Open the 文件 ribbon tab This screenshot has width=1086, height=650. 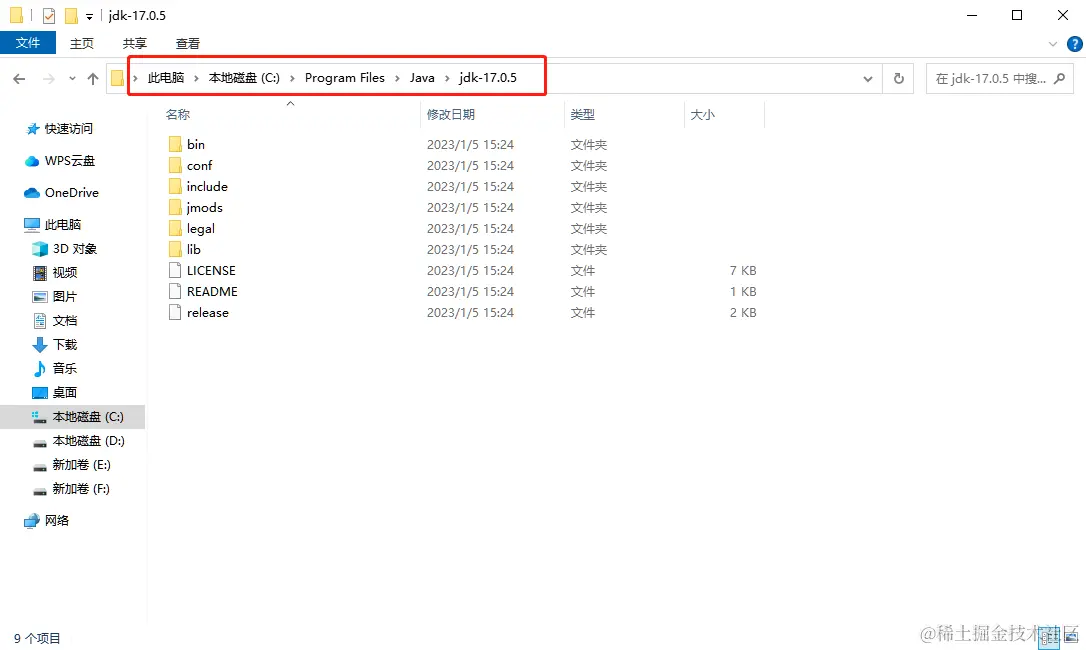pos(28,43)
